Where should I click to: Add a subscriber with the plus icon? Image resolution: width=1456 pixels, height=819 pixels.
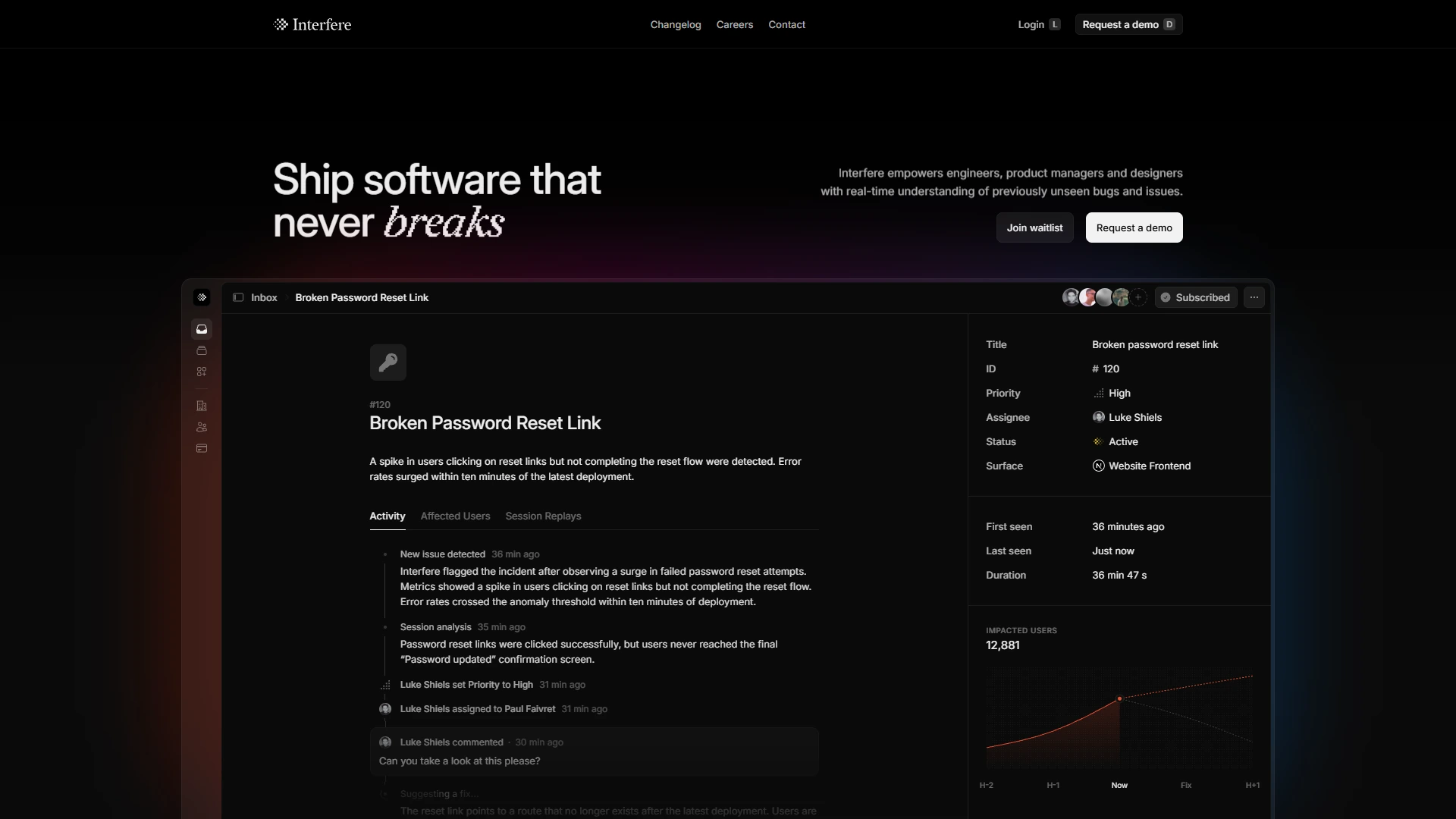(x=1138, y=297)
